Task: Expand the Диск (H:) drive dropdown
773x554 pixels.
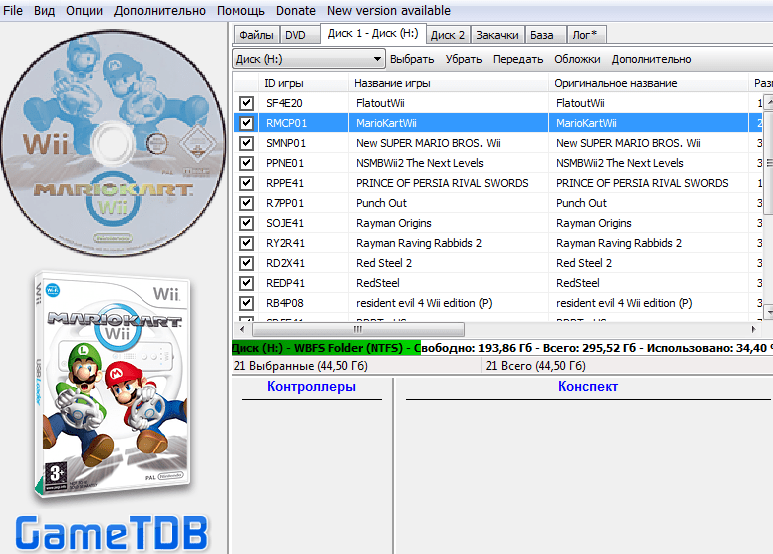Action: point(309,59)
